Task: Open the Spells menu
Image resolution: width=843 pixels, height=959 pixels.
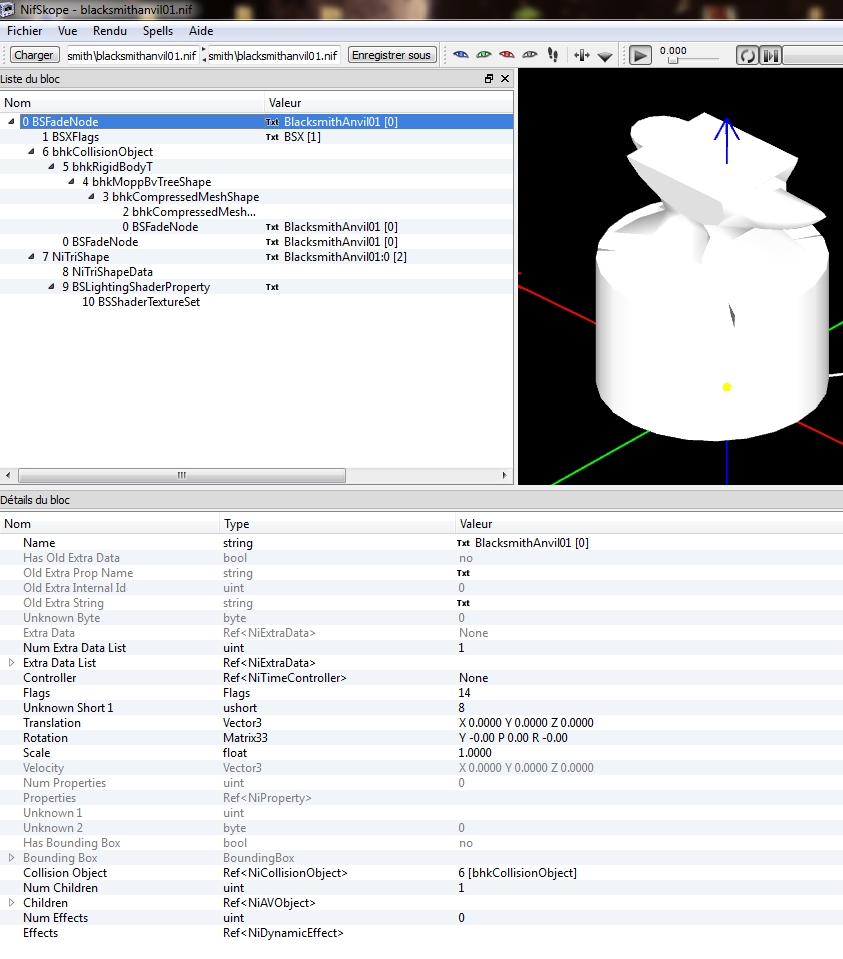Action: click(158, 31)
